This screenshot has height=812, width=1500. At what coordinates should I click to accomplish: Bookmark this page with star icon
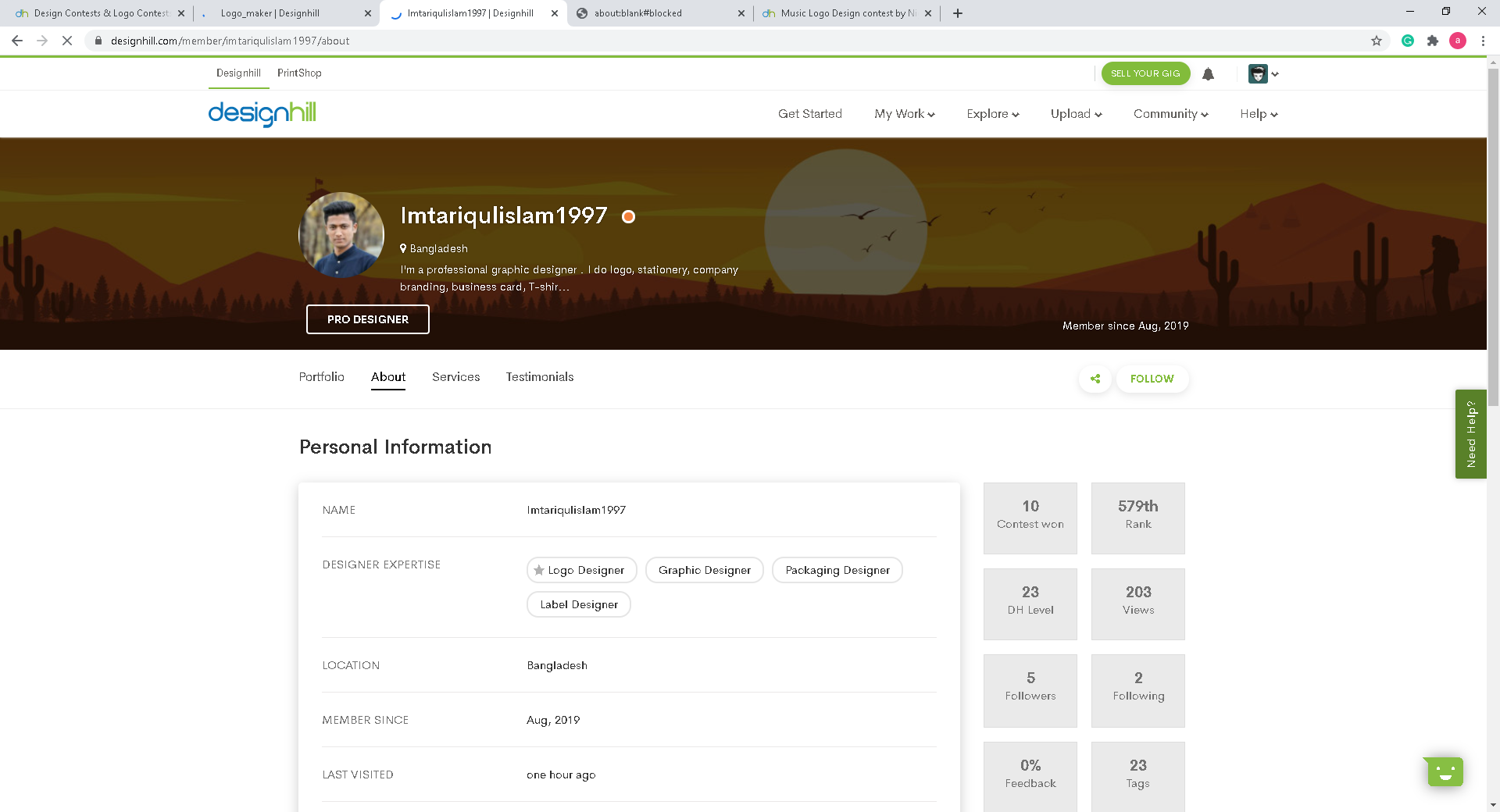(1377, 41)
